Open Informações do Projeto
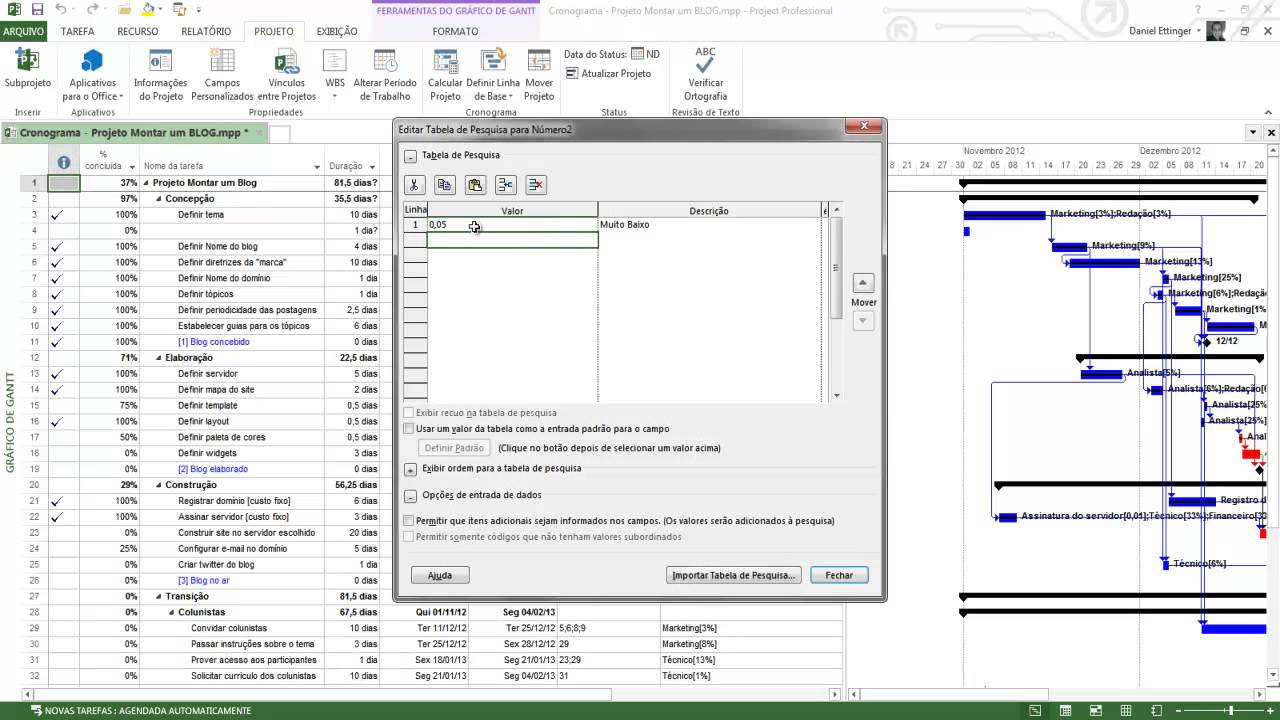Screen dimensions: 1280x720 point(160,77)
